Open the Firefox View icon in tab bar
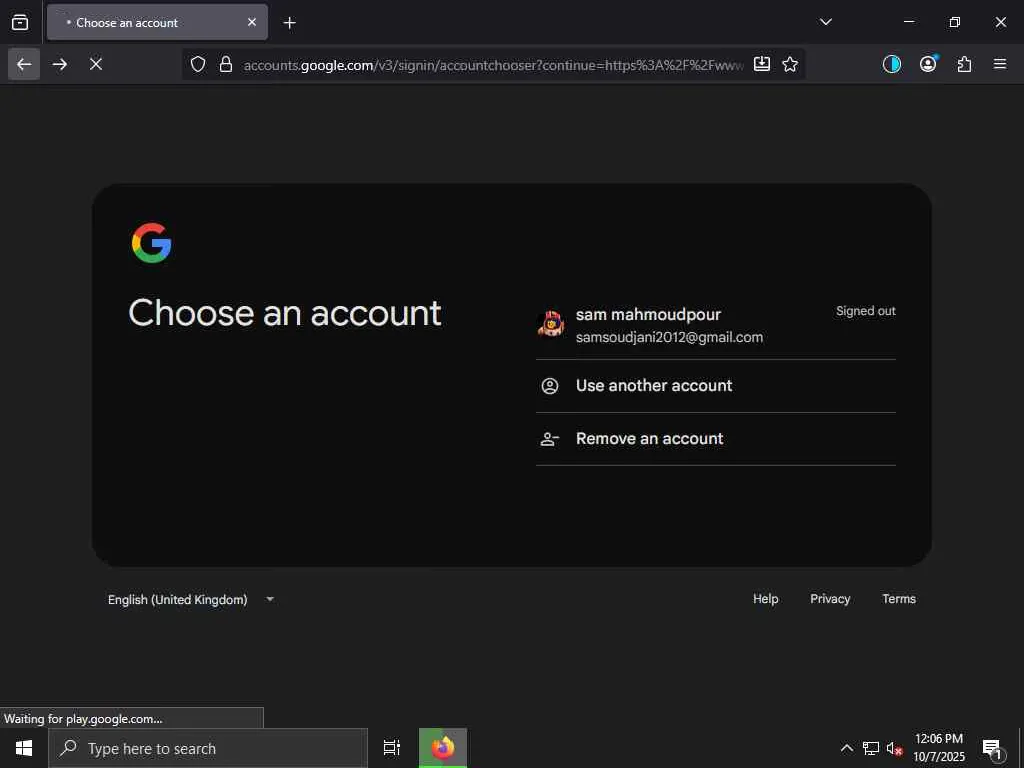 coord(20,22)
